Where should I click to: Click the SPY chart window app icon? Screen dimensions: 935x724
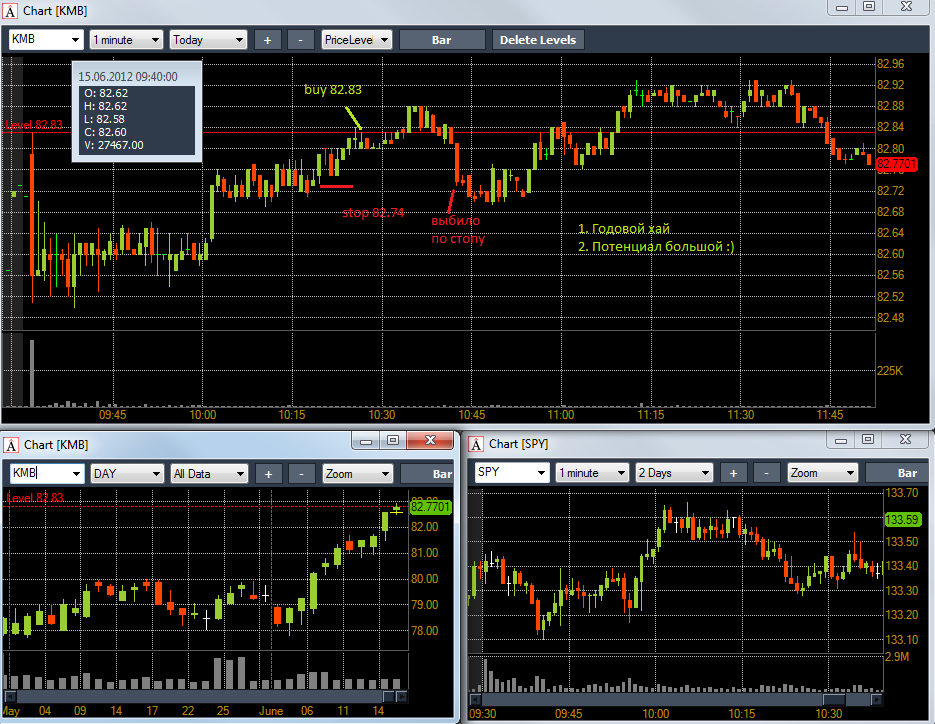[476, 444]
